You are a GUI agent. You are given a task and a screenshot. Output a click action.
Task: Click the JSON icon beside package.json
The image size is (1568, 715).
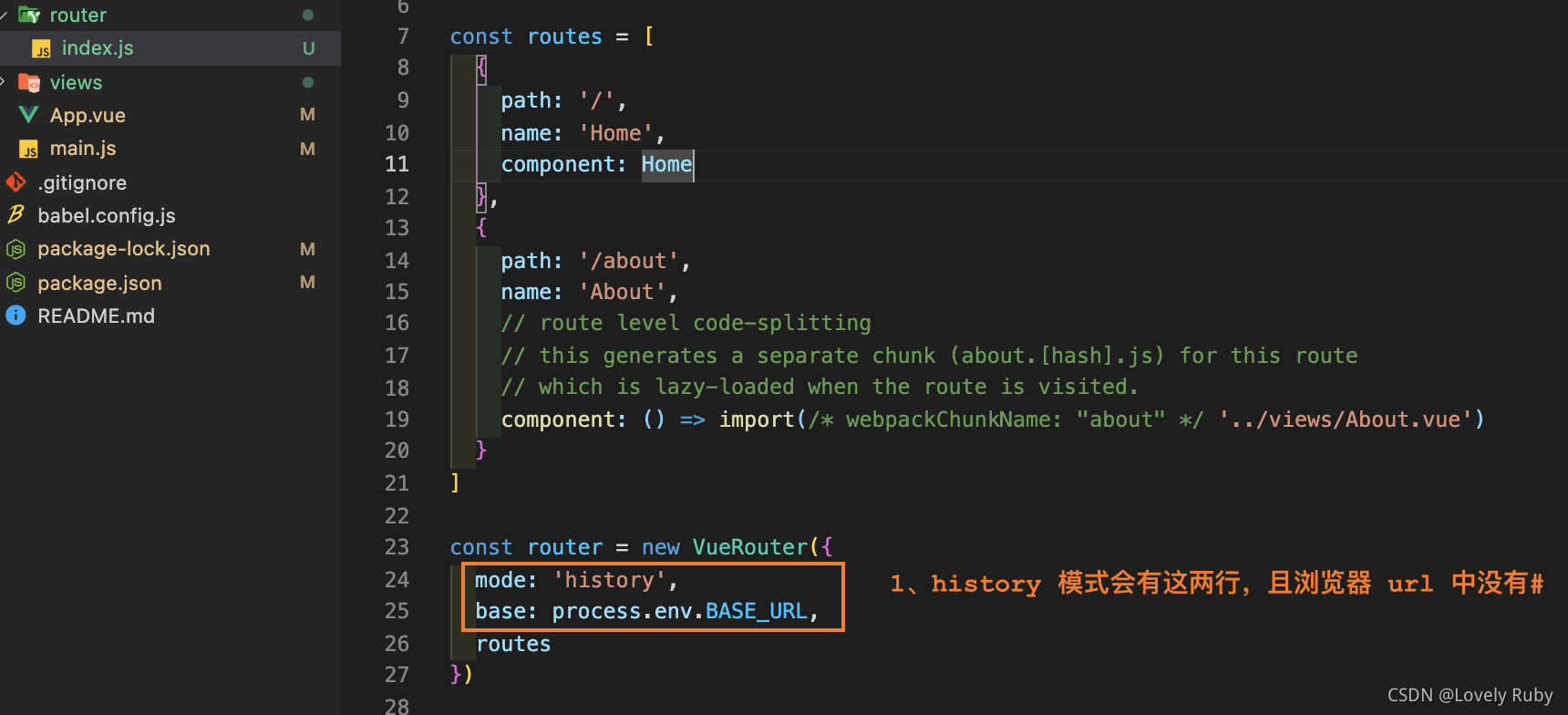(x=15, y=283)
